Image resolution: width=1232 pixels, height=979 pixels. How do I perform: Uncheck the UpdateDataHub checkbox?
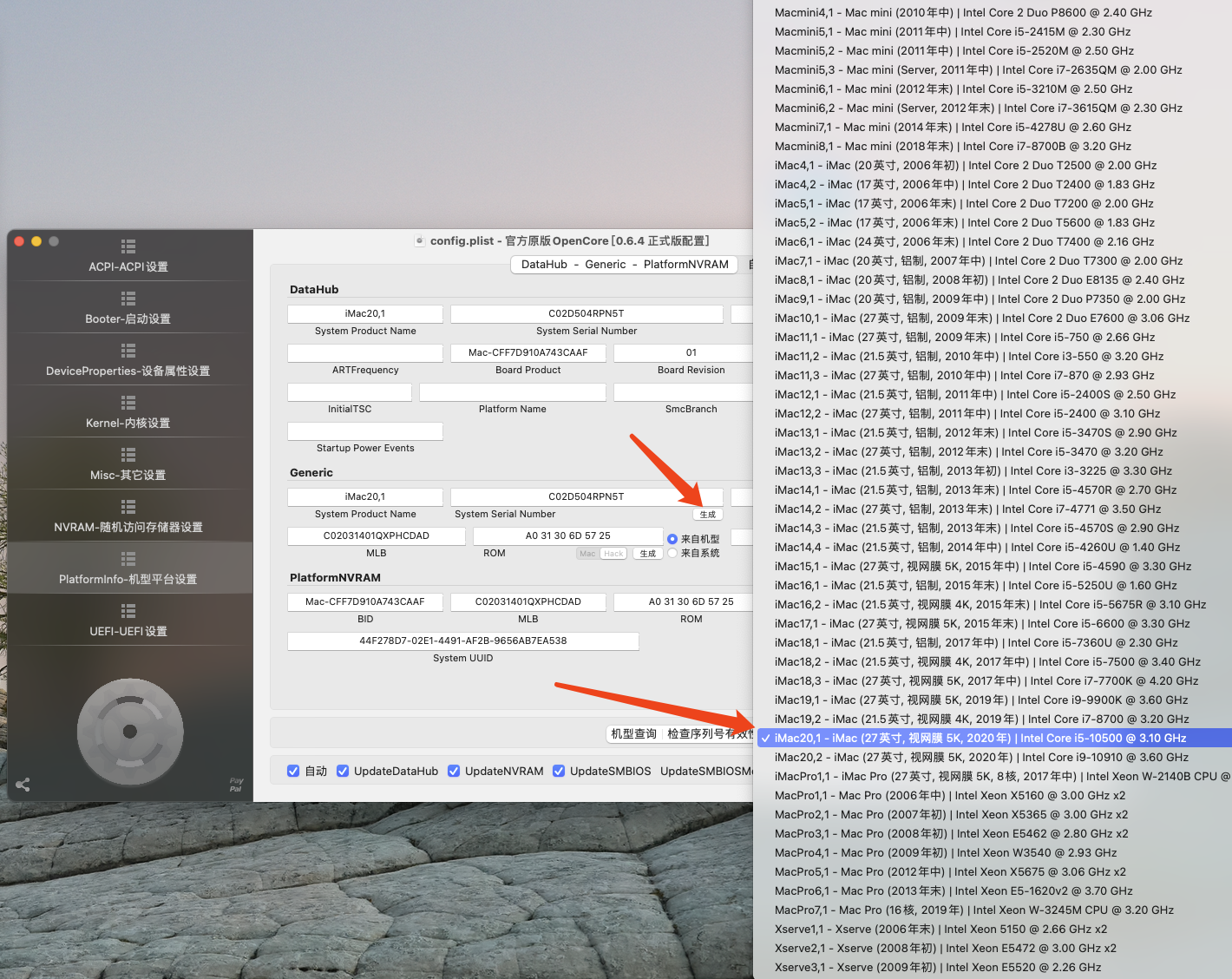coord(343,771)
